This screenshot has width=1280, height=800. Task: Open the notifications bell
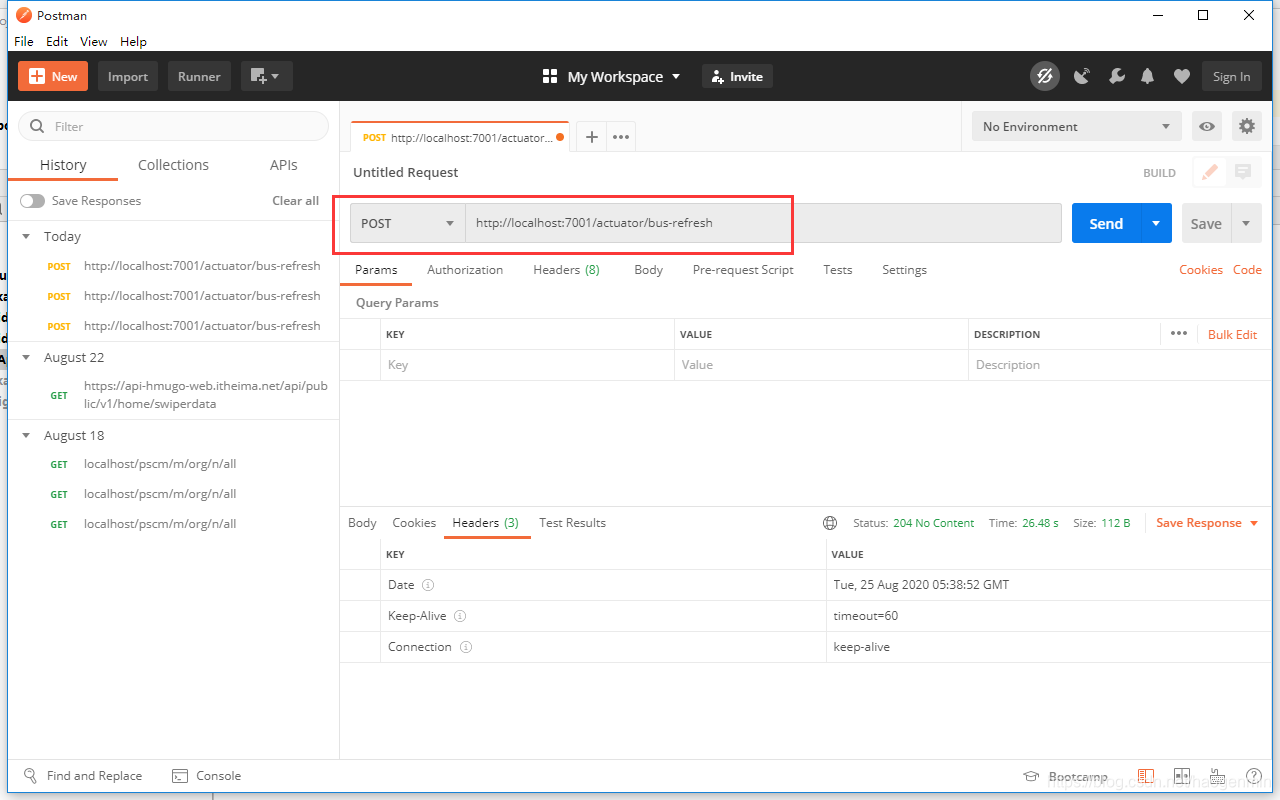point(1148,76)
